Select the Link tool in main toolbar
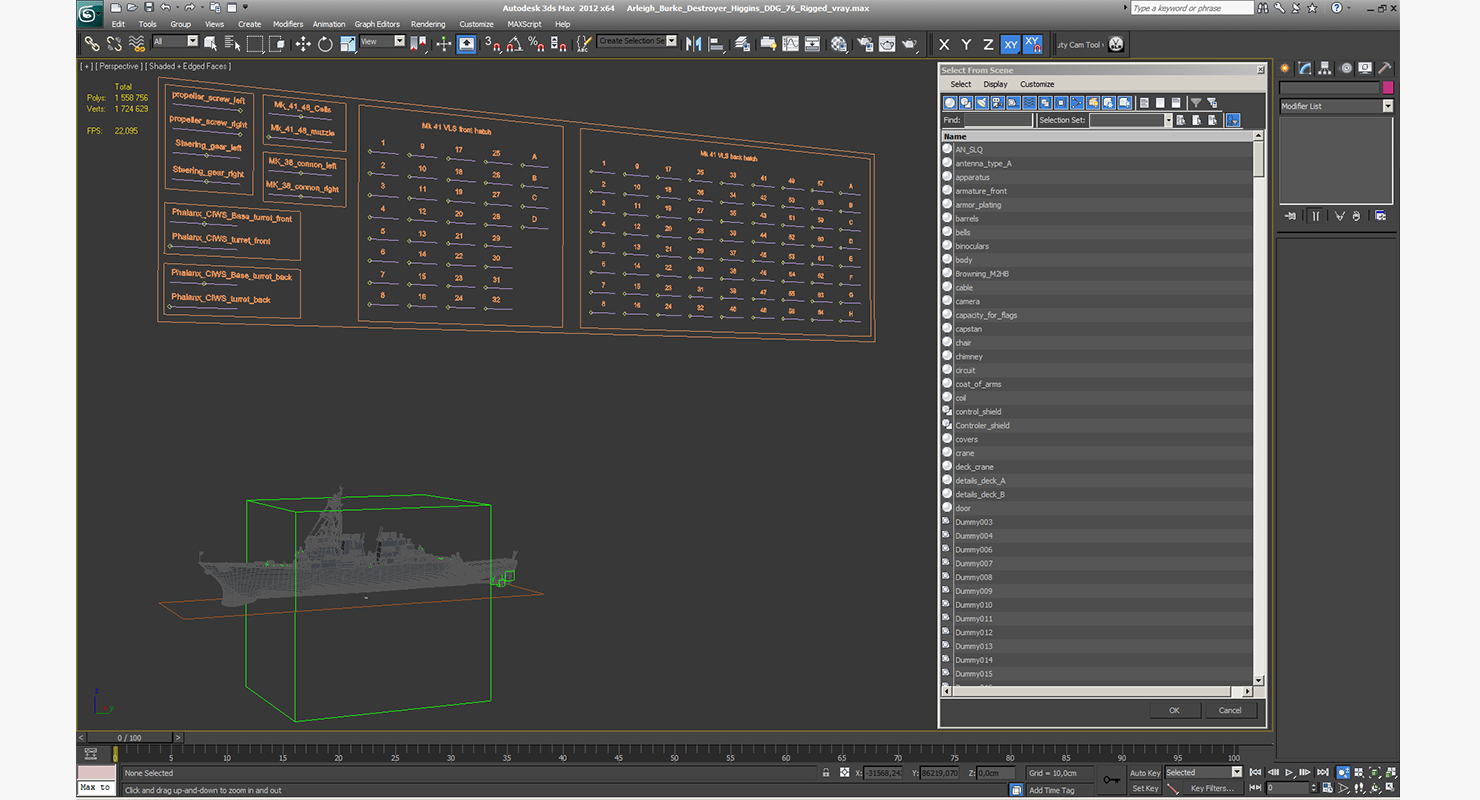Image resolution: width=1480 pixels, height=800 pixels. click(x=92, y=44)
